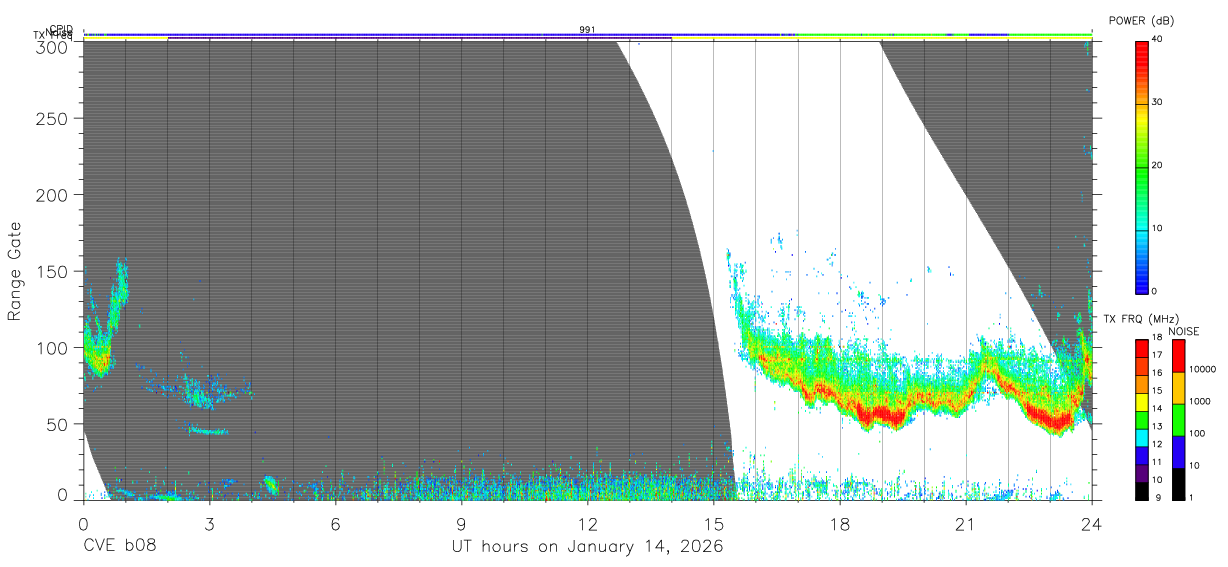Click the 100 label on NOISE legend

point(1197,434)
